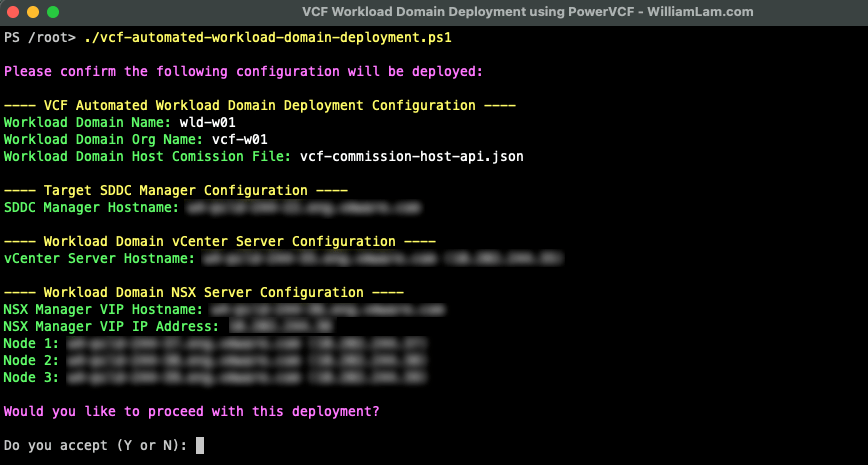Click the blurred SDDC Manager hostname value
Screen dimensions: 868x465
(303, 208)
